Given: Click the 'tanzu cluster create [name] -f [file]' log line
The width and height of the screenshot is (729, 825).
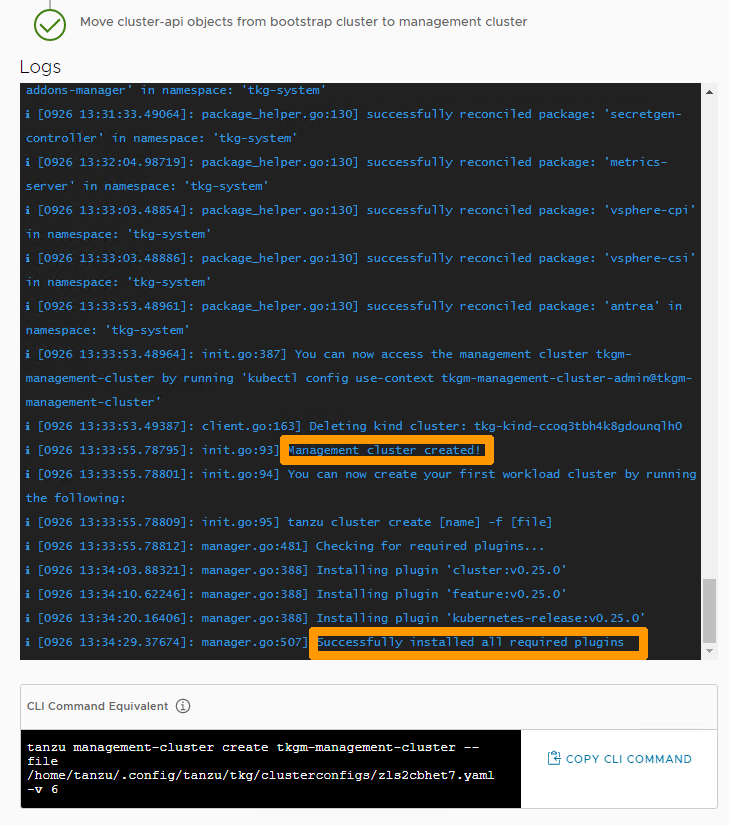Looking at the screenshot, I should tap(289, 522).
